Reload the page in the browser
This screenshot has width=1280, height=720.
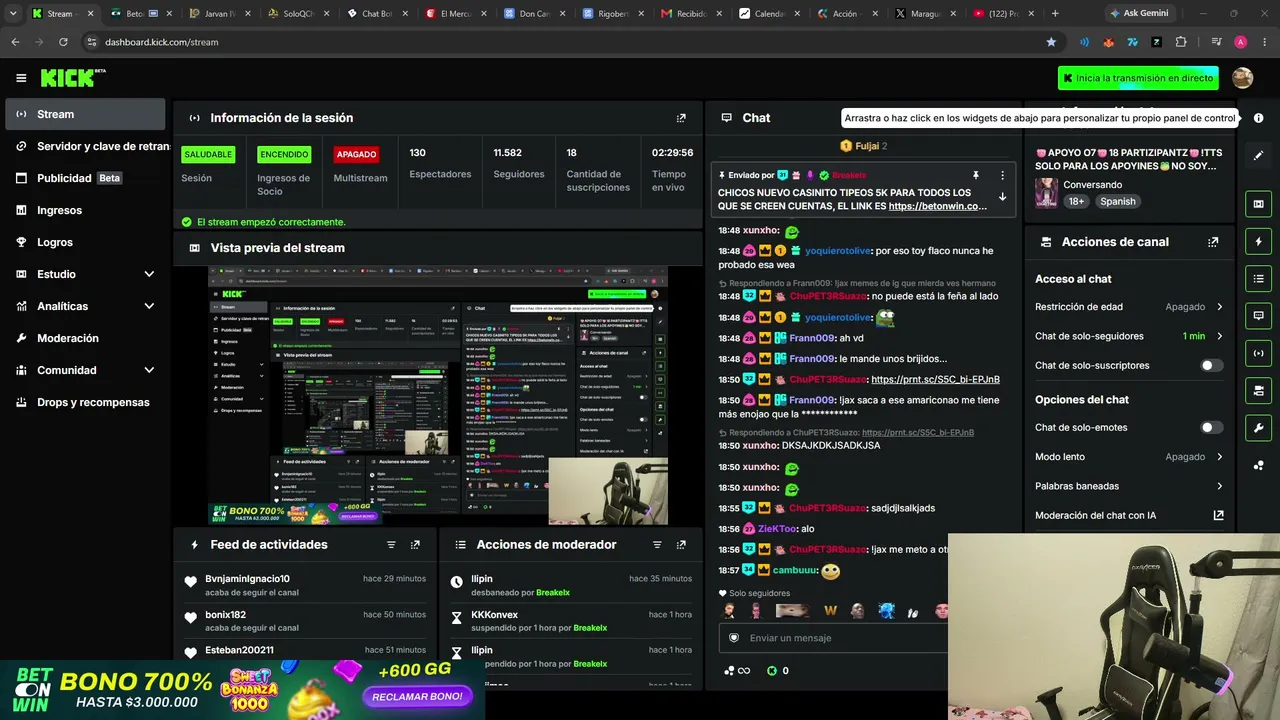(63, 42)
